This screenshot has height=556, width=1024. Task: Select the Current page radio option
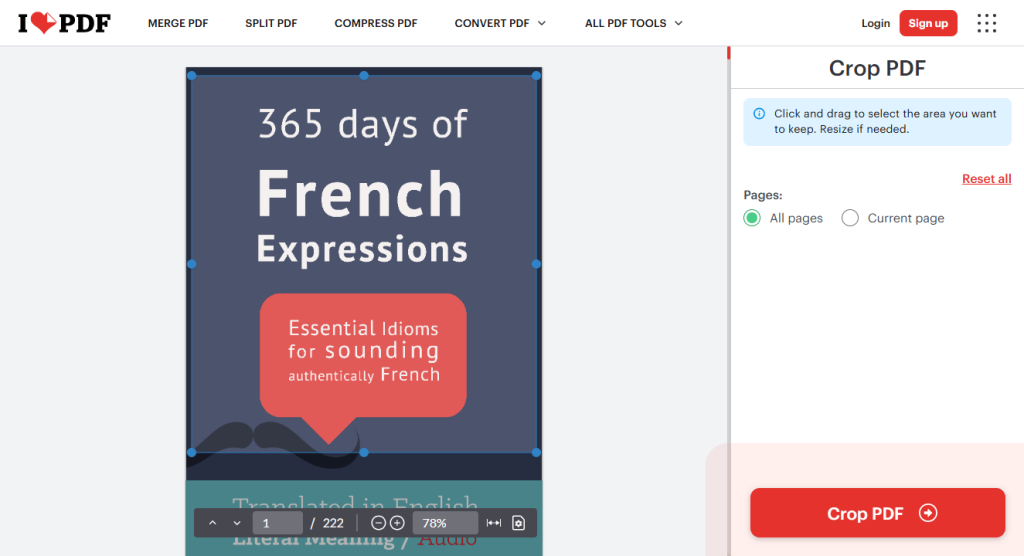(x=850, y=218)
